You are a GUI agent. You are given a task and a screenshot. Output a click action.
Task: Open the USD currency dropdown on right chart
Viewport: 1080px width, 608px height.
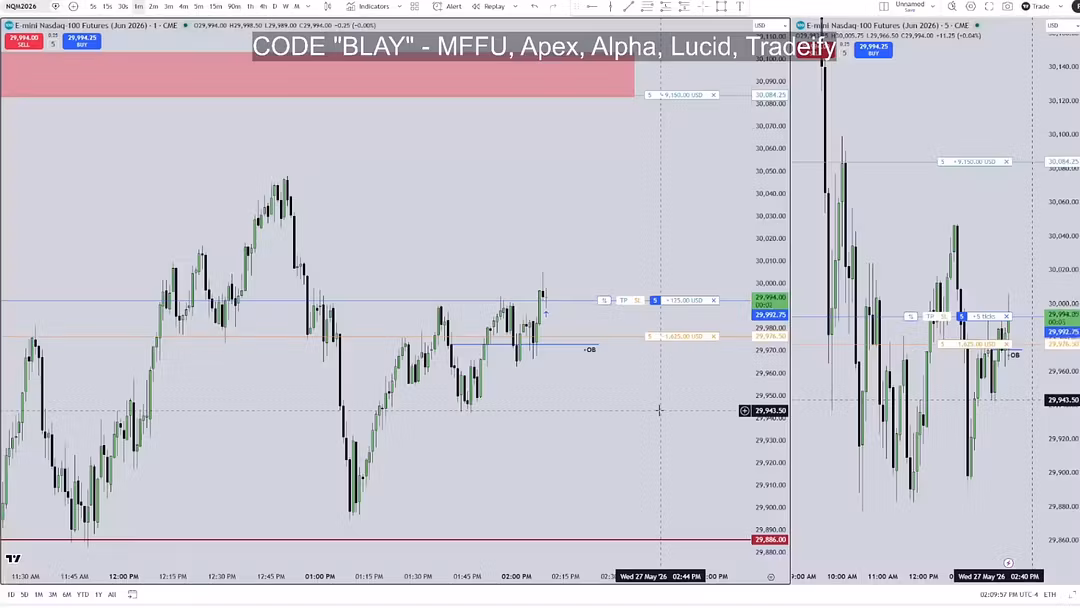[1063, 25]
